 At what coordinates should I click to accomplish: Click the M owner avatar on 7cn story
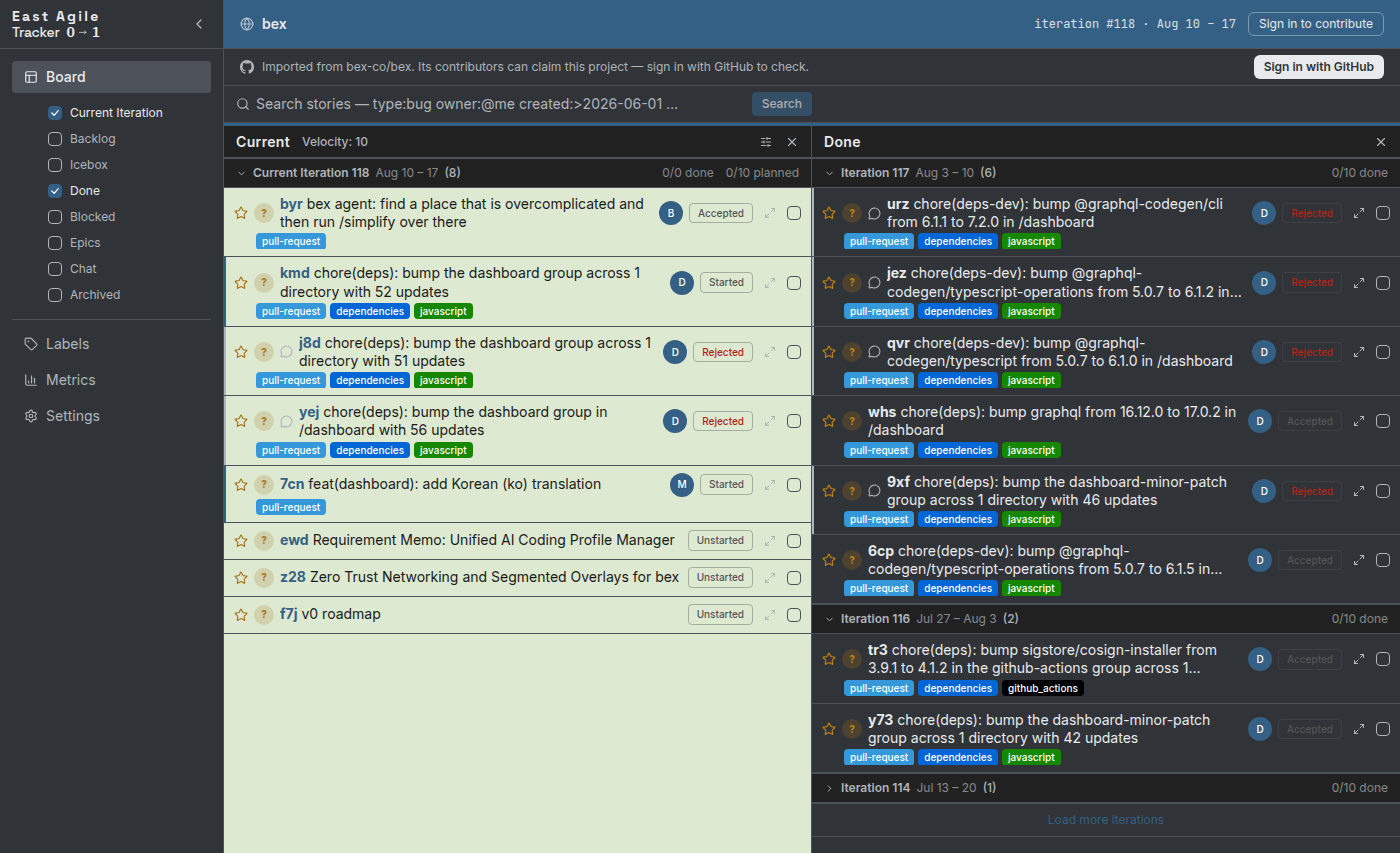click(x=682, y=485)
